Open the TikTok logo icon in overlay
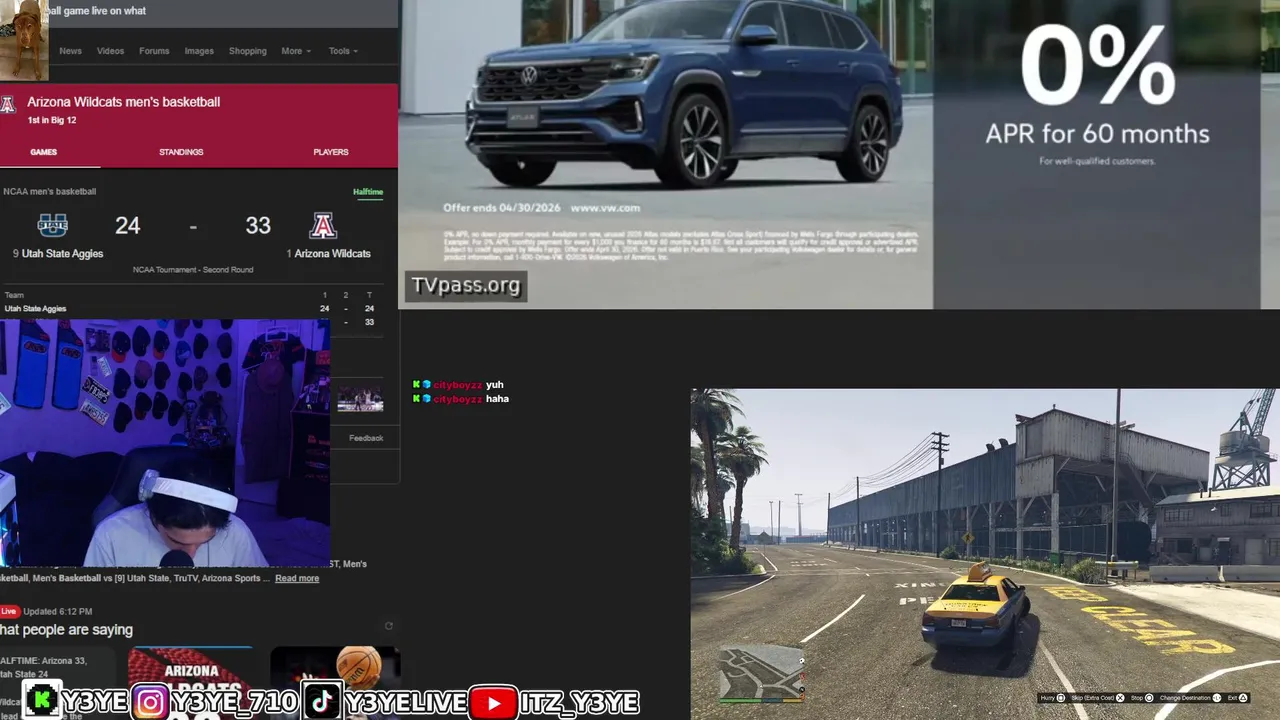Viewport: 1280px width, 720px height. coord(321,702)
